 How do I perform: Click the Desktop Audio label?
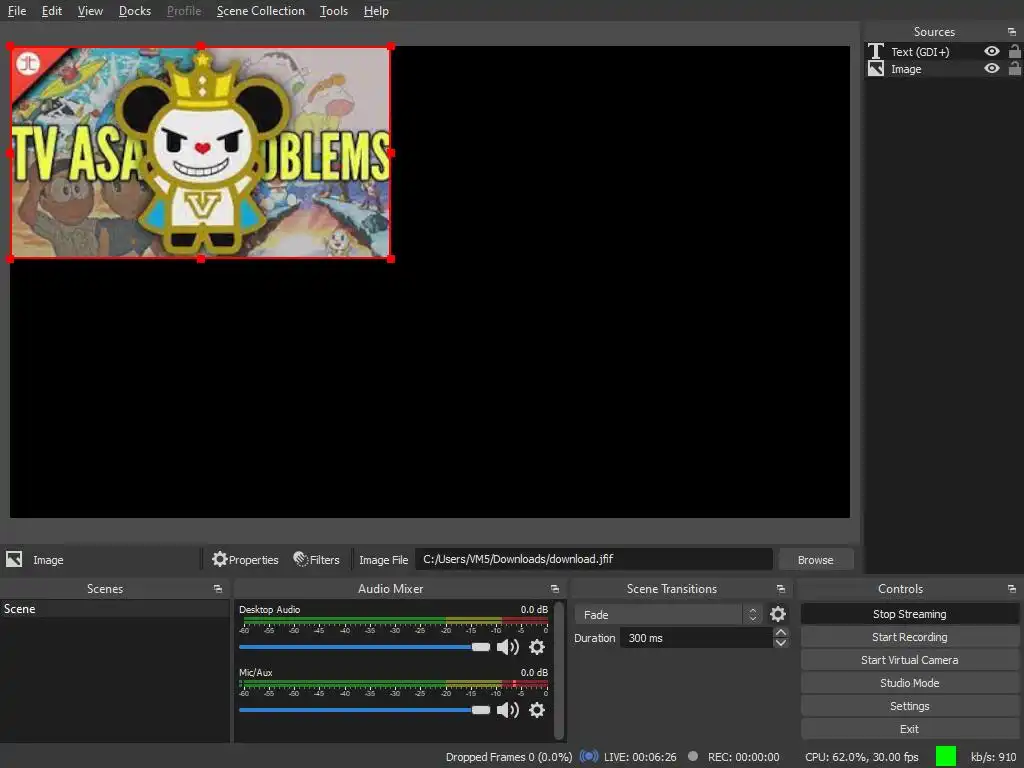click(269, 609)
